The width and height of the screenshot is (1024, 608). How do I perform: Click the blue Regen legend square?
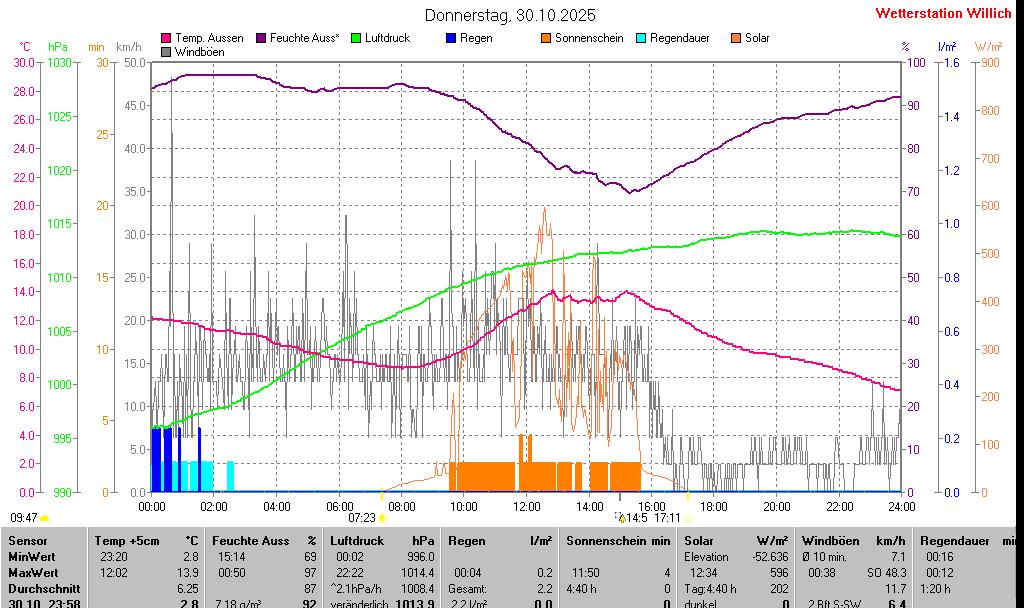(x=451, y=38)
